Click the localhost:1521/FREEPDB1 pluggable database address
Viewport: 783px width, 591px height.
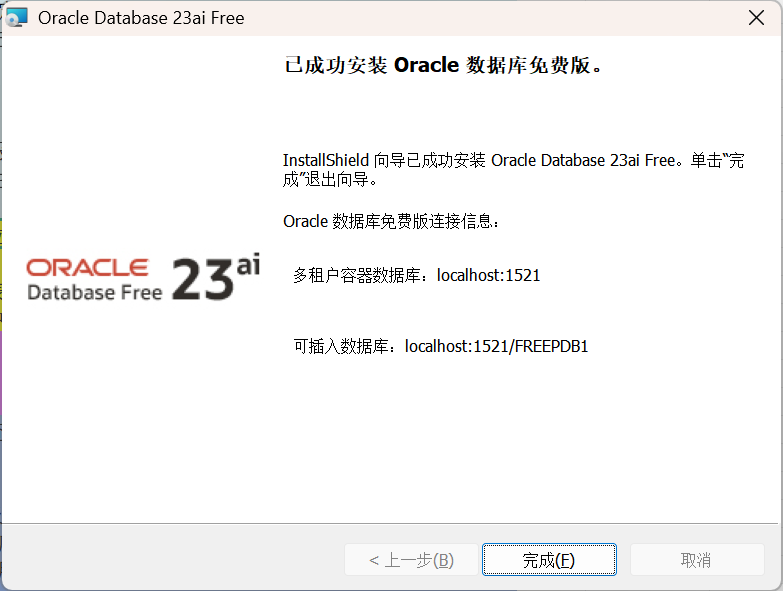(496, 346)
